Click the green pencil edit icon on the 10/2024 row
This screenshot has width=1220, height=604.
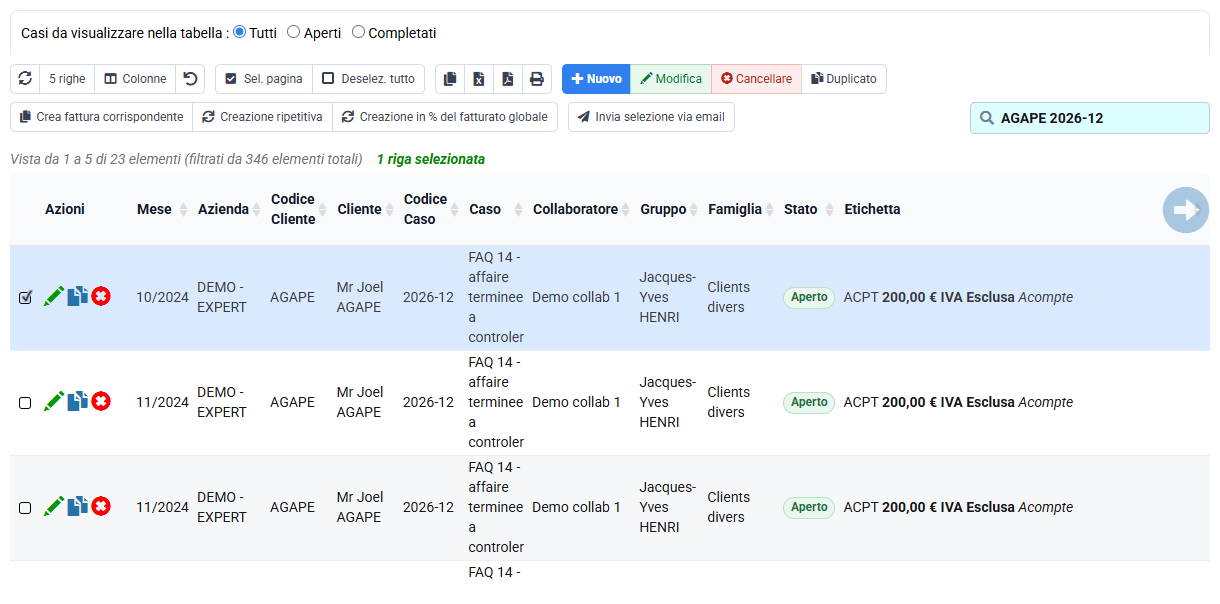coord(54,297)
